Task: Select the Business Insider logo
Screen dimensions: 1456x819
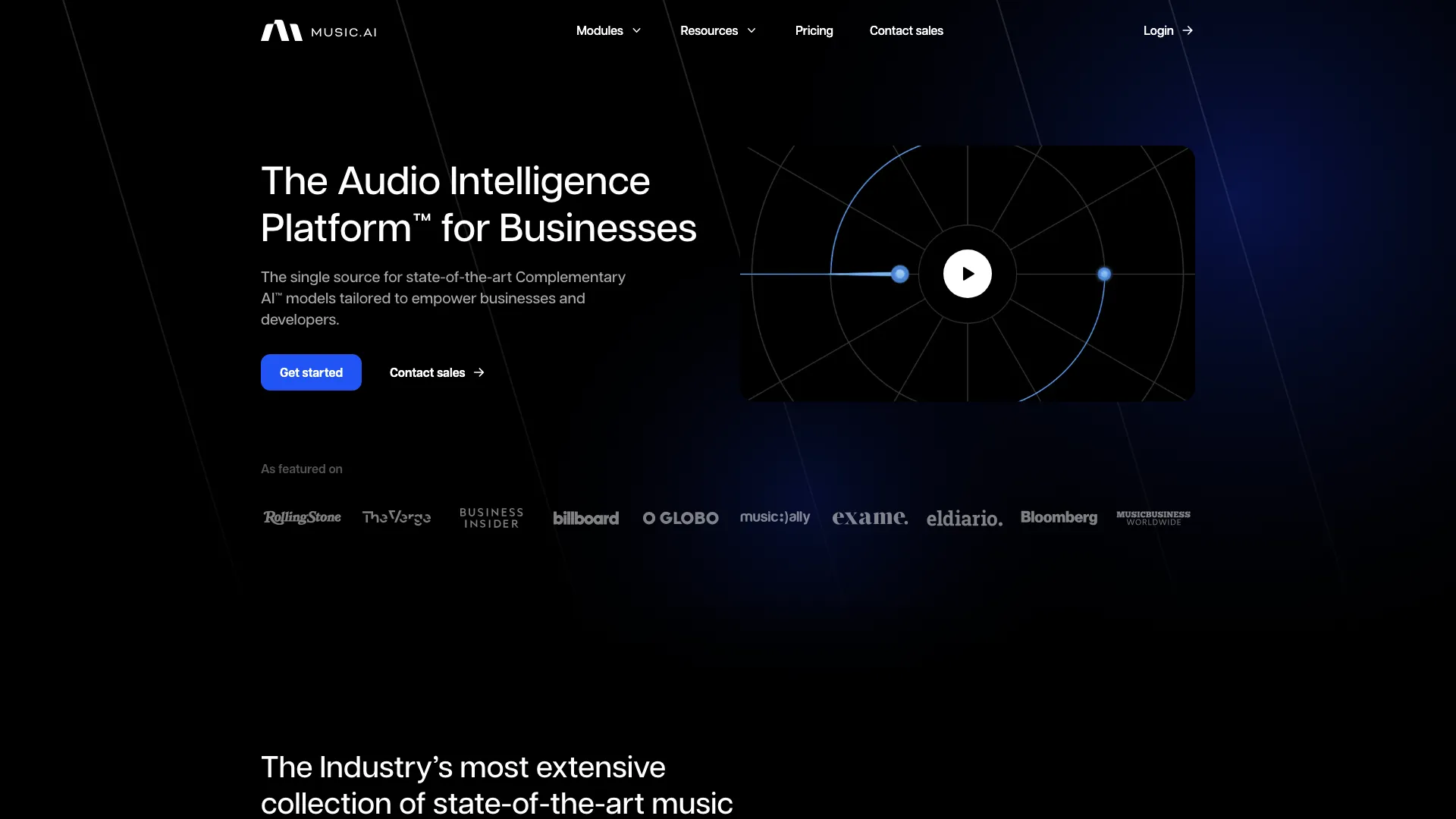Action: pyautogui.click(x=491, y=517)
